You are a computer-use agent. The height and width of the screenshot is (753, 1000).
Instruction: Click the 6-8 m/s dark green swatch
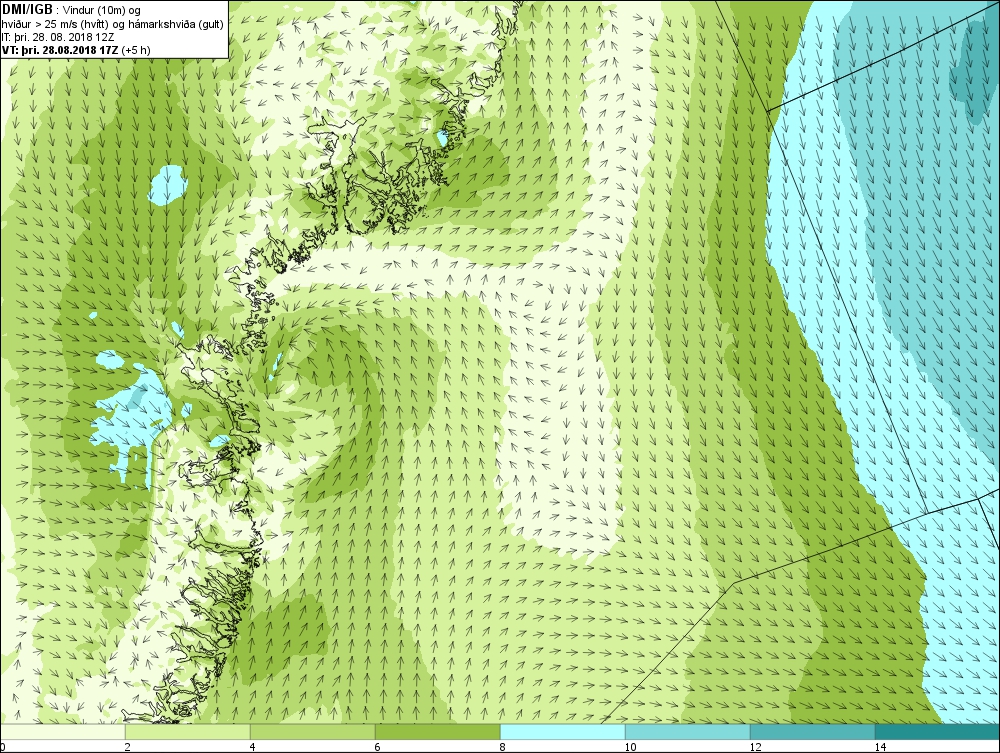(x=438, y=731)
